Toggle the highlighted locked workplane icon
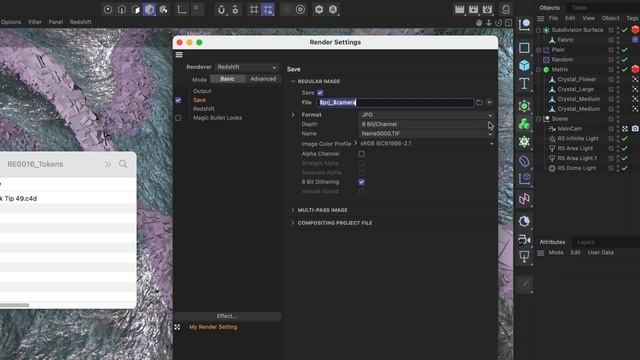This screenshot has width=640, height=360. (x=268, y=9)
